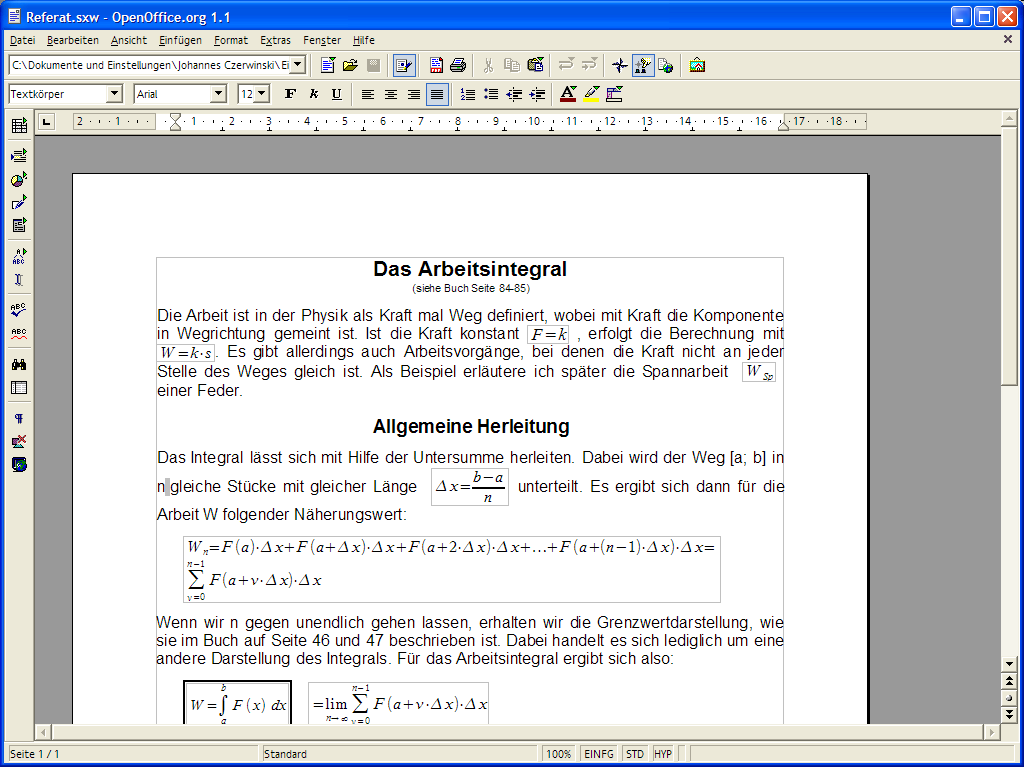Image resolution: width=1024 pixels, height=767 pixels.
Task: Toggle bold formatting button
Action: point(290,94)
